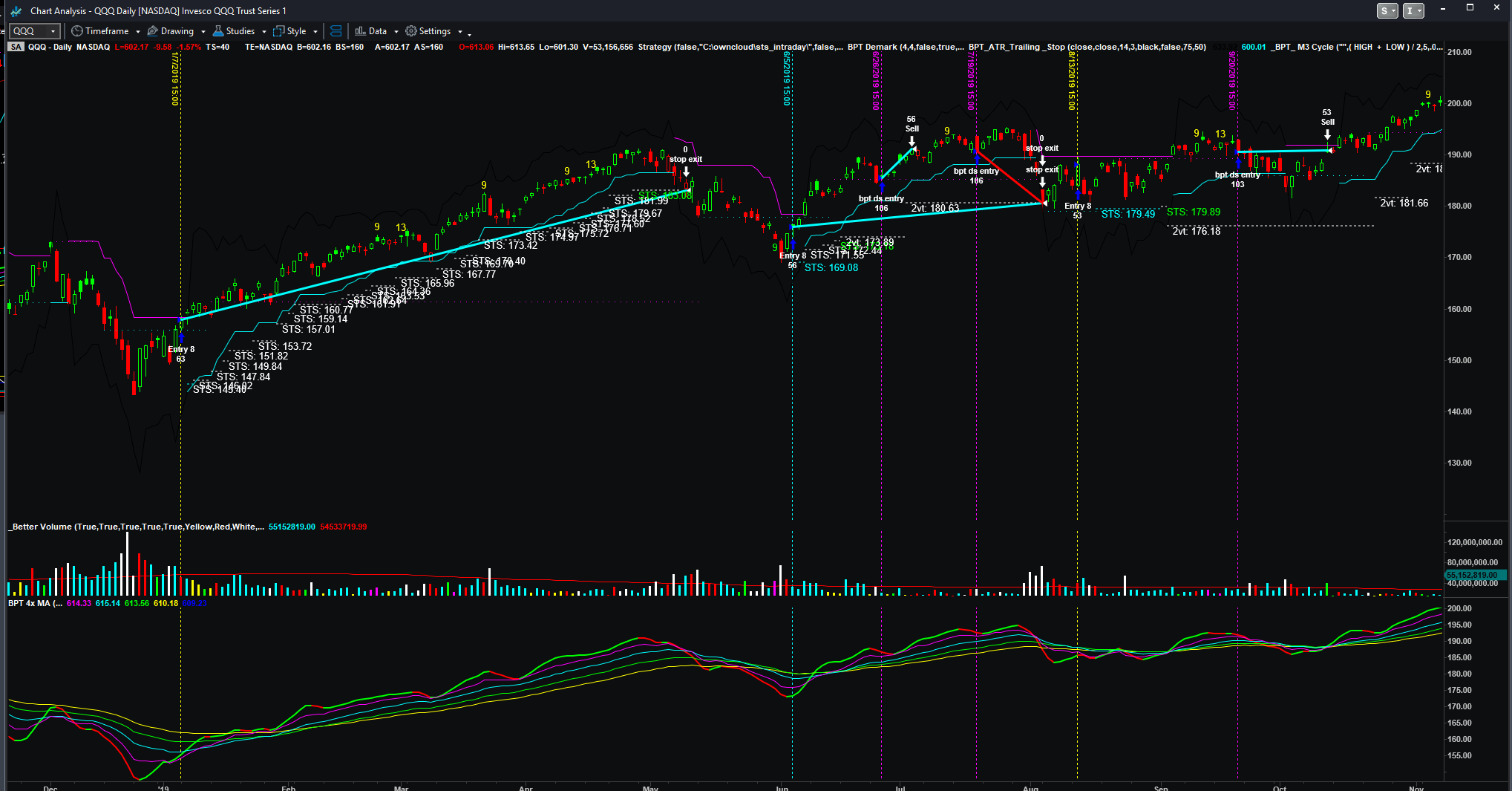1512x791 pixels.
Task: Select the Drawing pencil icon
Action: [153, 31]
